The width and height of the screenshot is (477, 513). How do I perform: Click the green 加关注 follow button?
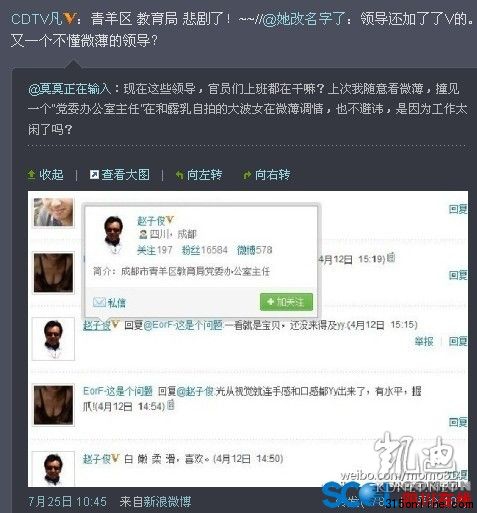tap(286, 302)
